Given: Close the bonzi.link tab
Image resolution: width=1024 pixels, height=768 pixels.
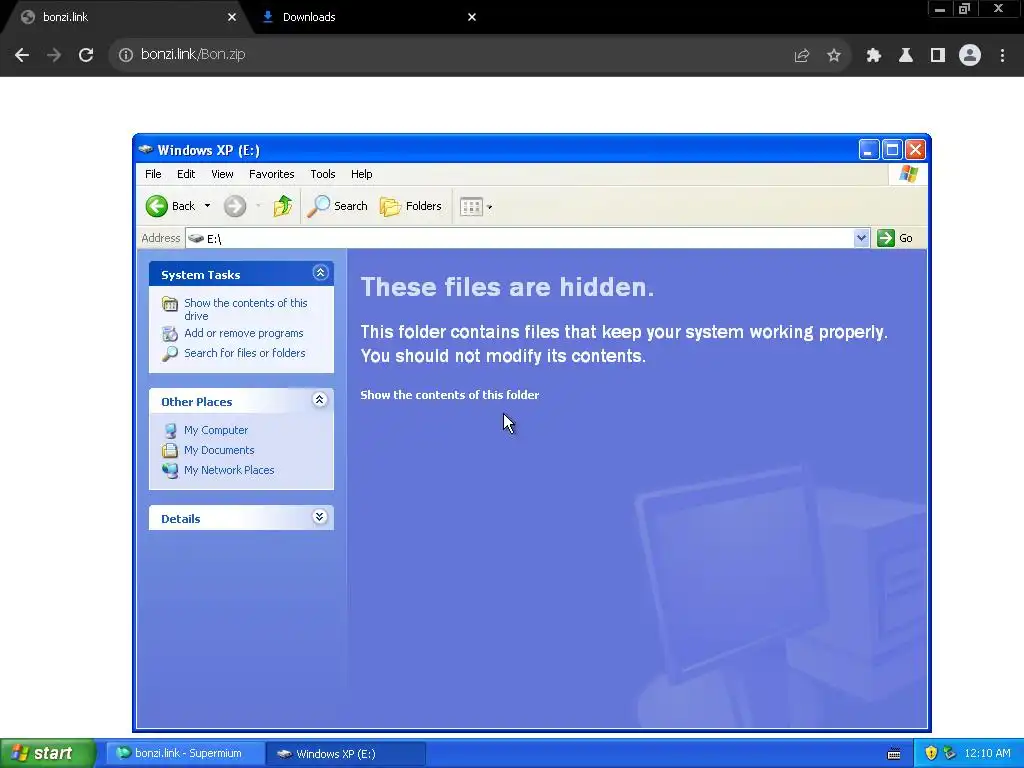Looking at the screenshot, I should tap(232, 17).
